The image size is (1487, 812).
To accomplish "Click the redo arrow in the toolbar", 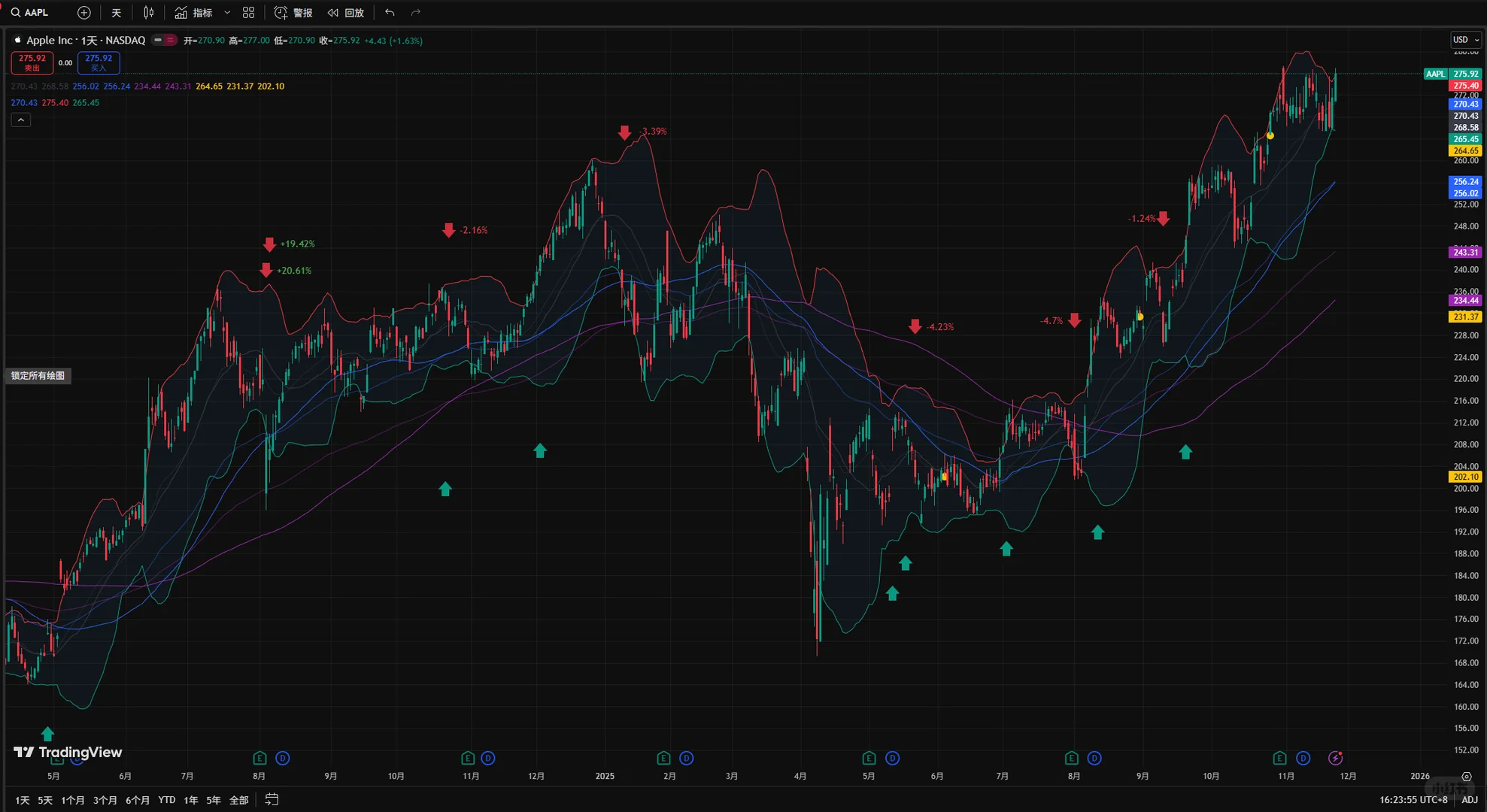I will [416, 13].
